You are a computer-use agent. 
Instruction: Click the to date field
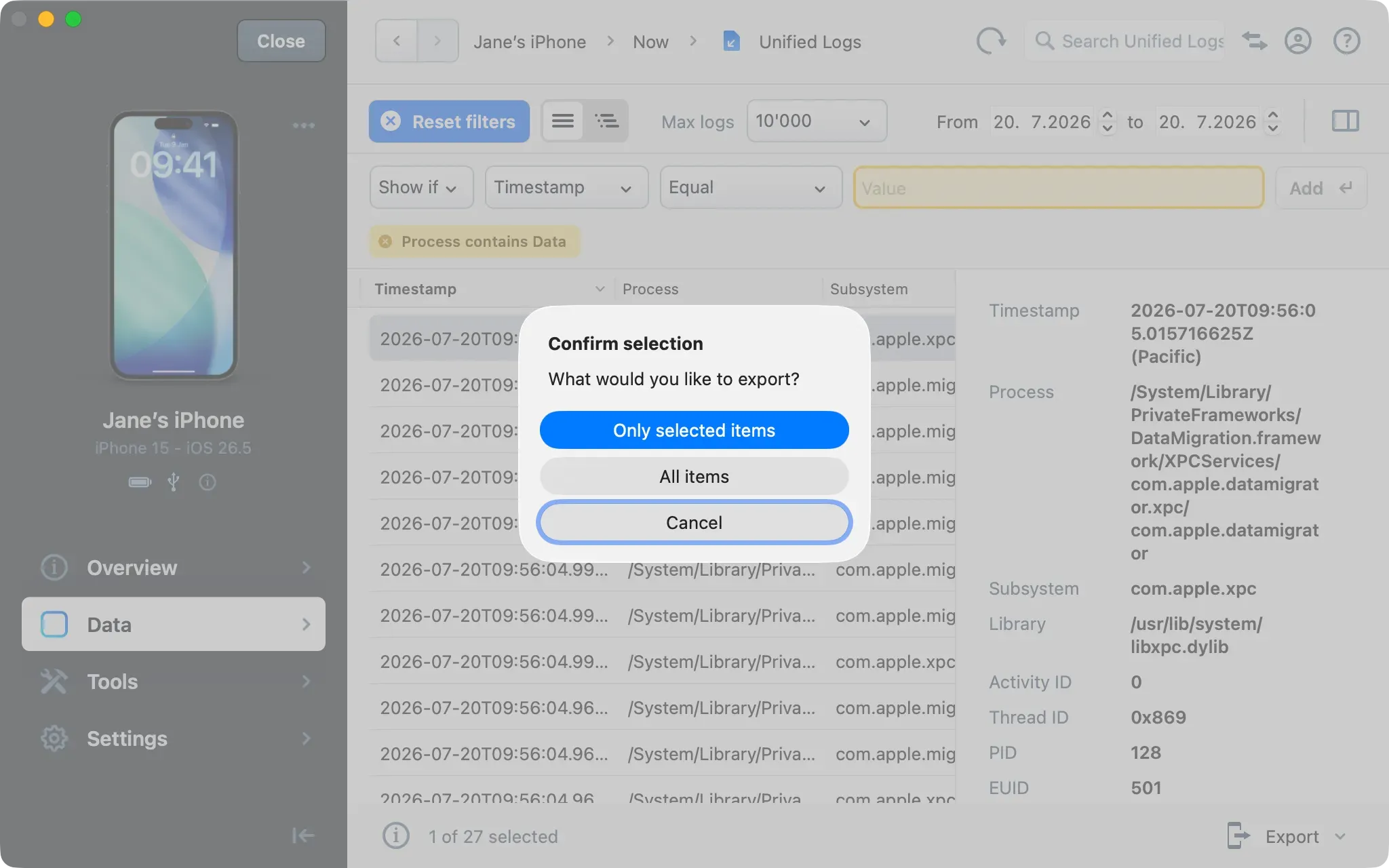coord(1207,121)
